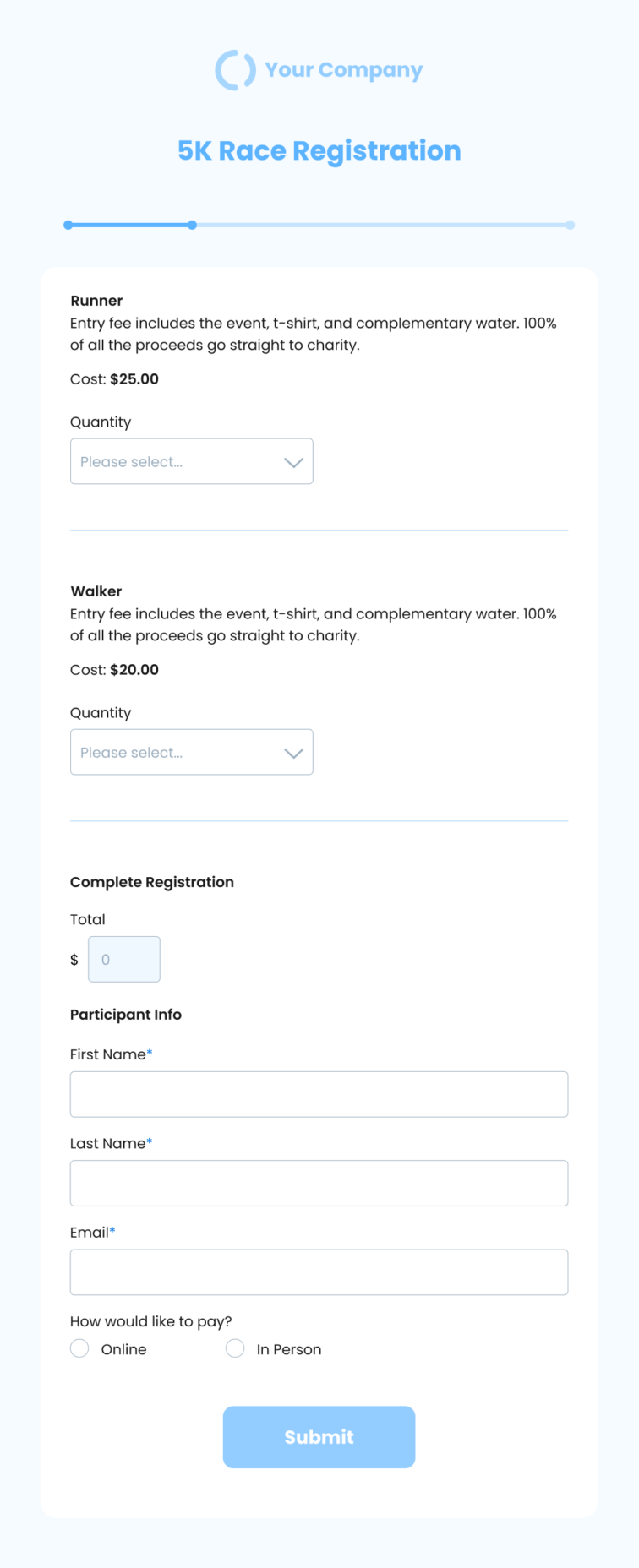Click the second progress bar step dot
This screenshot has width=639, height=1568.
click(193, 225)
